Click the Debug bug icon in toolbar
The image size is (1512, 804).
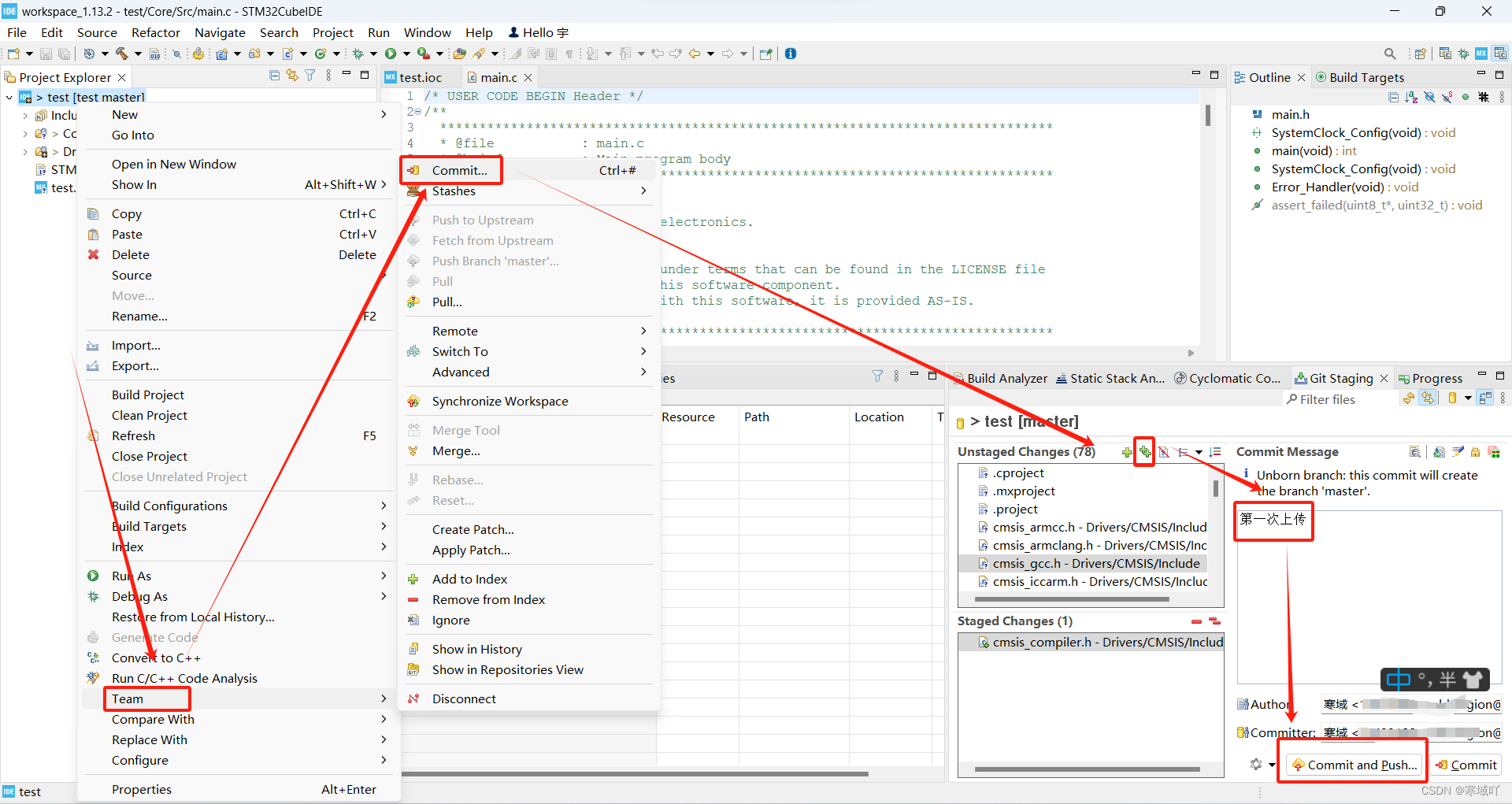pyautogui.click(x=358, y=54)
